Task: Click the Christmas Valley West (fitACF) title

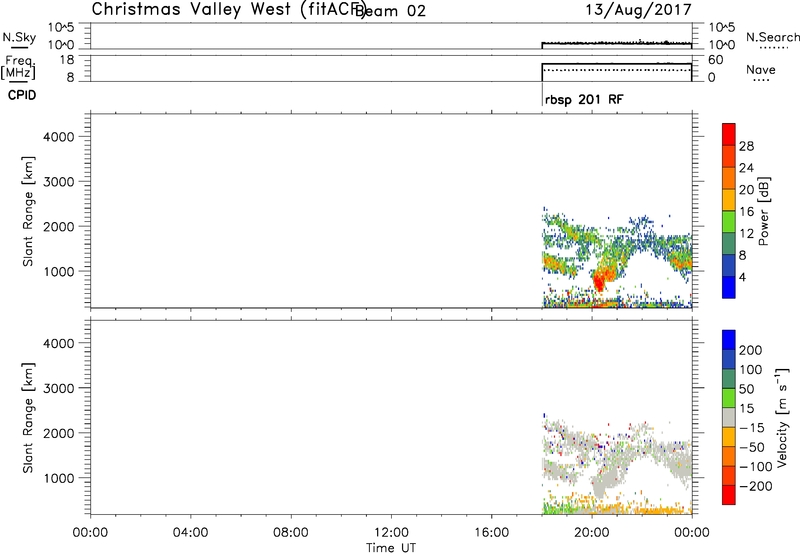Action: coord(228,10)
